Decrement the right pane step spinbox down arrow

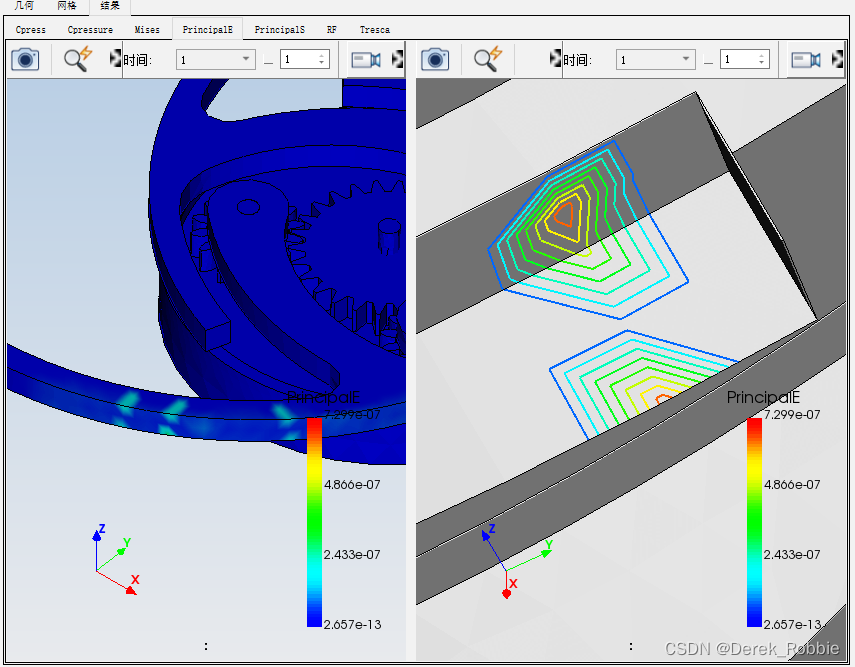click(x=761, y=63)
